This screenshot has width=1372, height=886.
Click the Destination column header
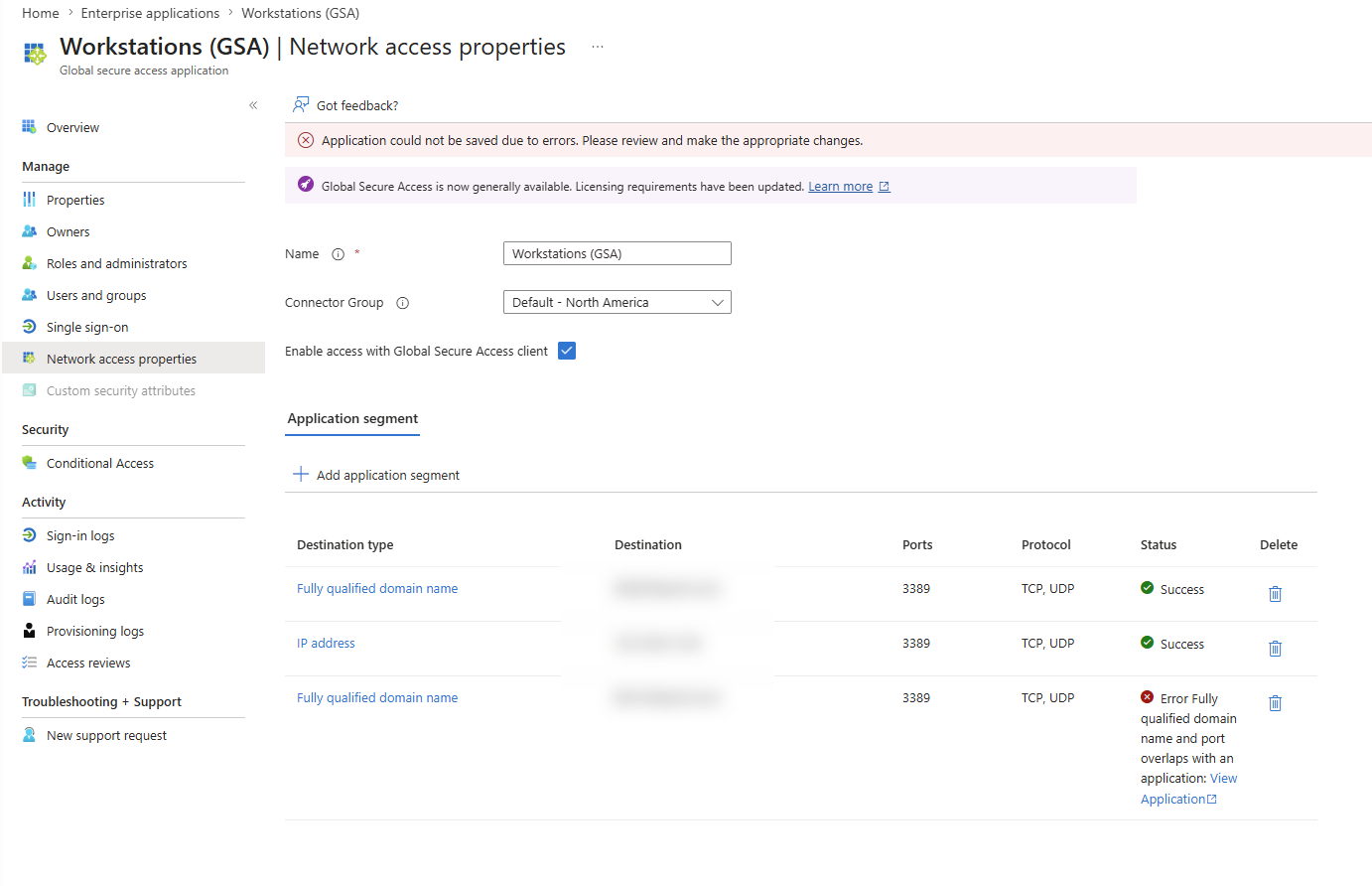point(648,545)
